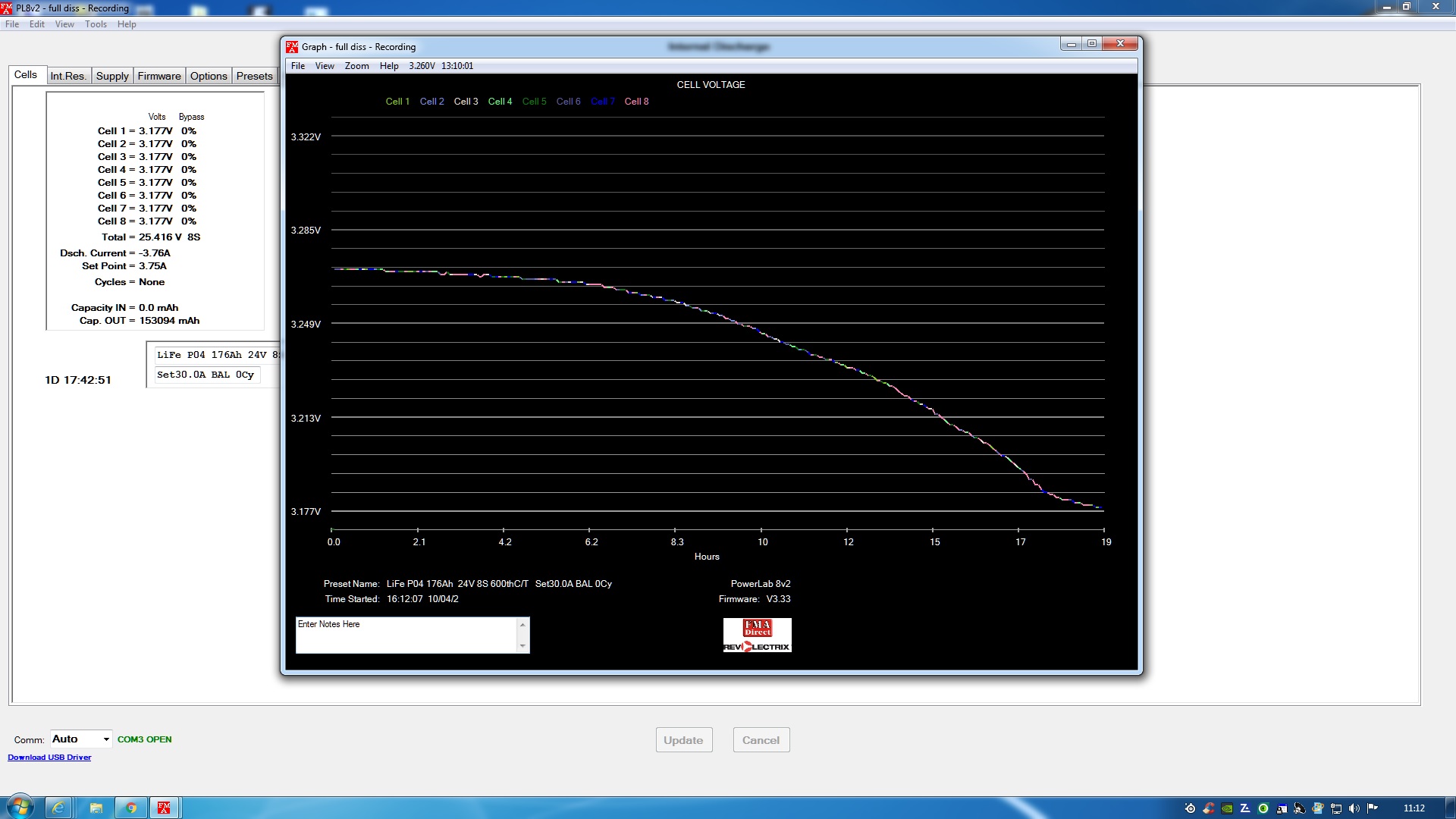Open Windows Explorer folder taskbar icon
This screenshot has width=1456, height=819.
[x=96, y=808]
